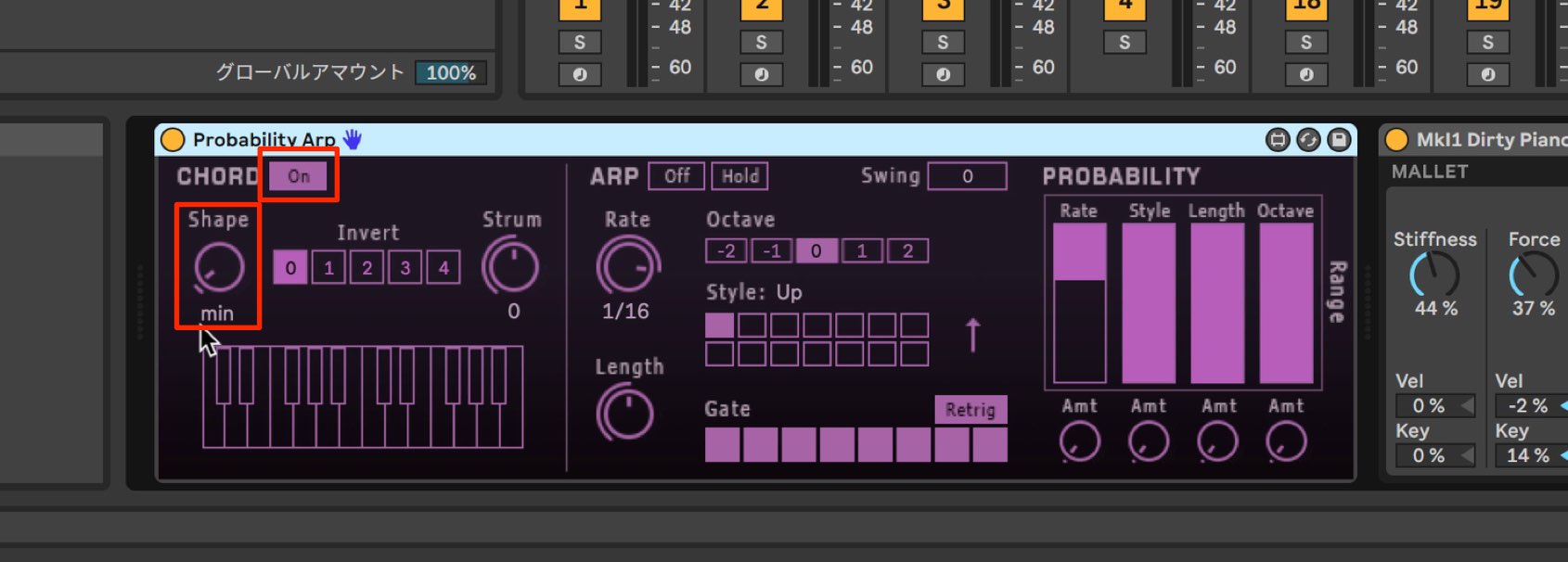The height and width of the screenshot is (562, 1568).
Task: Turn off CHORD with the On button
Action: 299,175
